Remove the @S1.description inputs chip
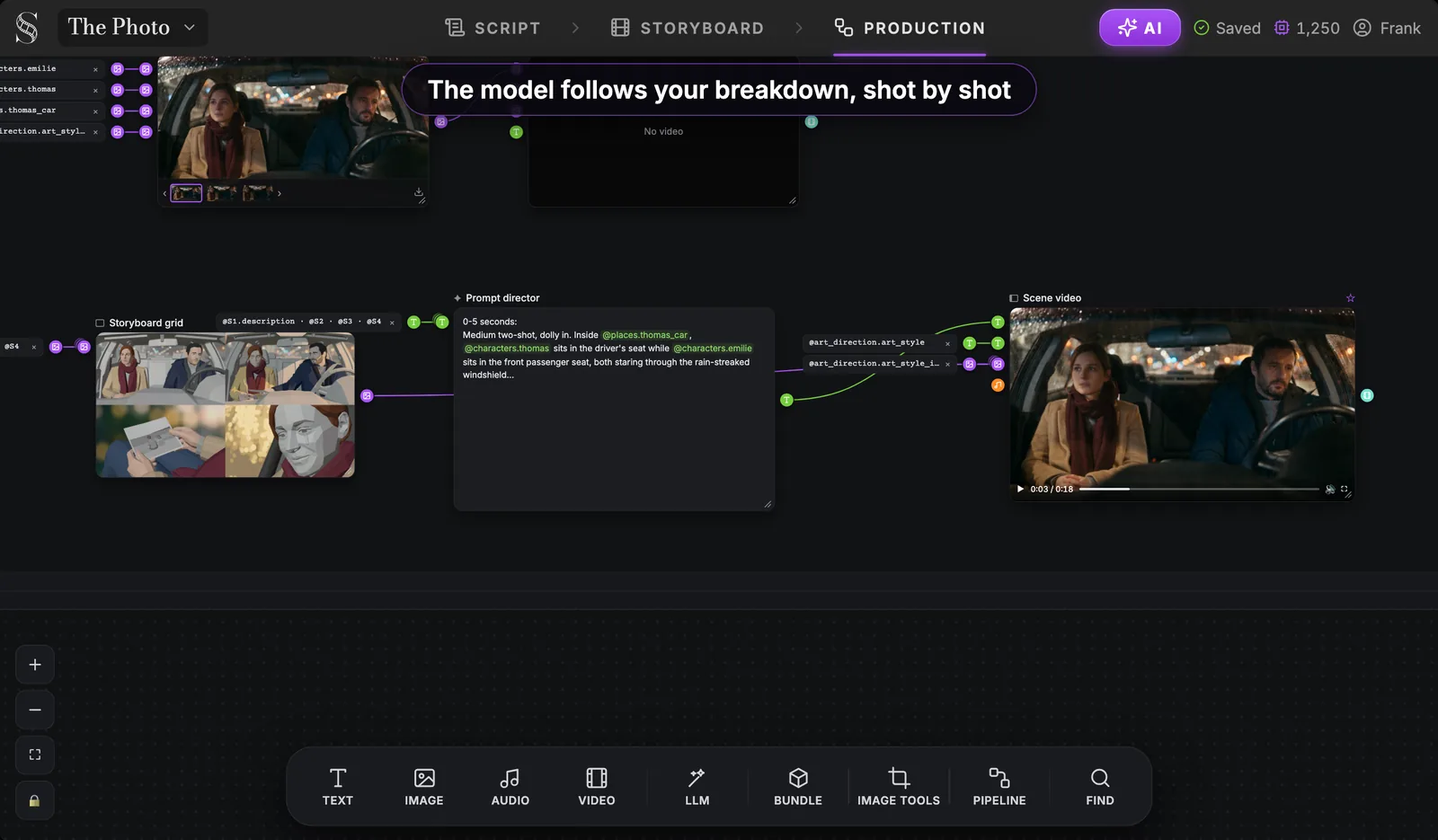The width and height of the screenshot is (1438, 840). [x=392, y=323]
